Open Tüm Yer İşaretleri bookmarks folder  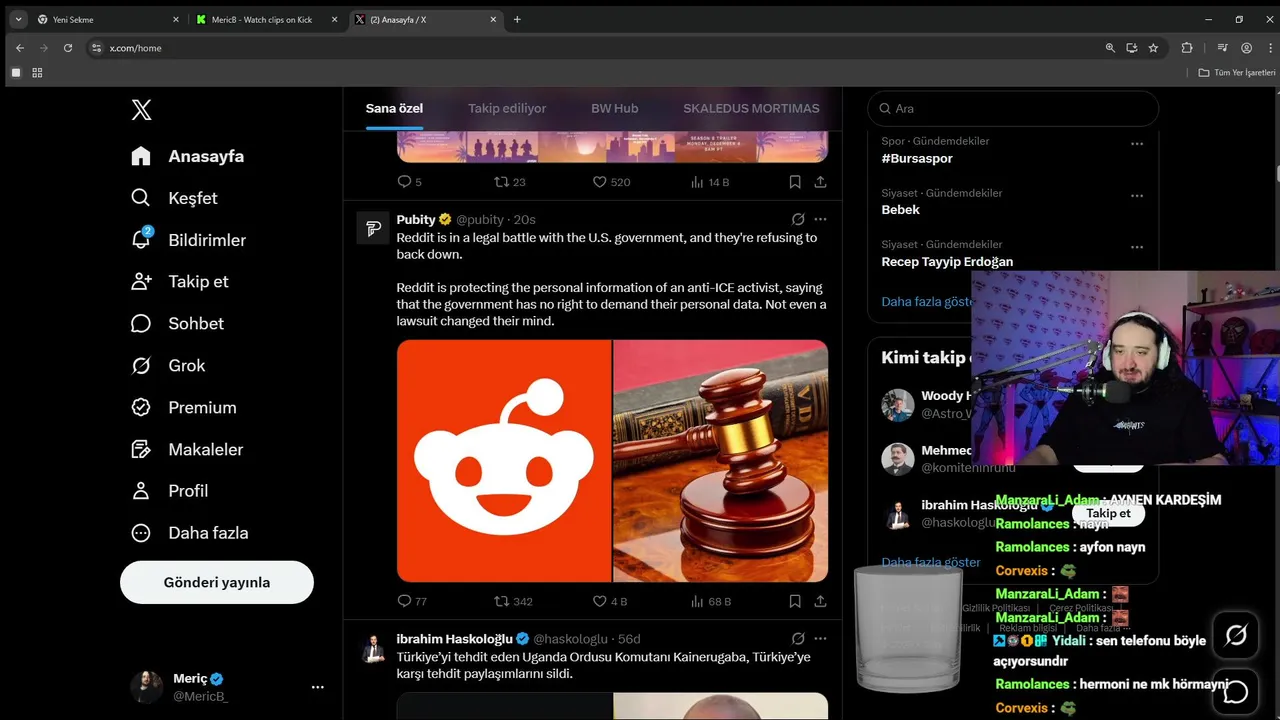[x=1237, y=73]
